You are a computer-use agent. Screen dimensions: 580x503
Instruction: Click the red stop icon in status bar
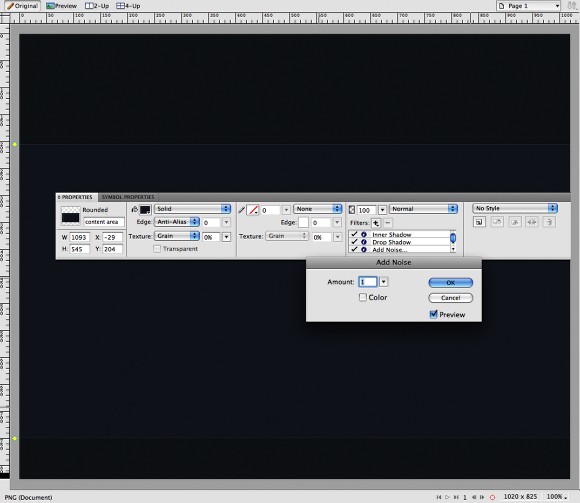point(492,497)
